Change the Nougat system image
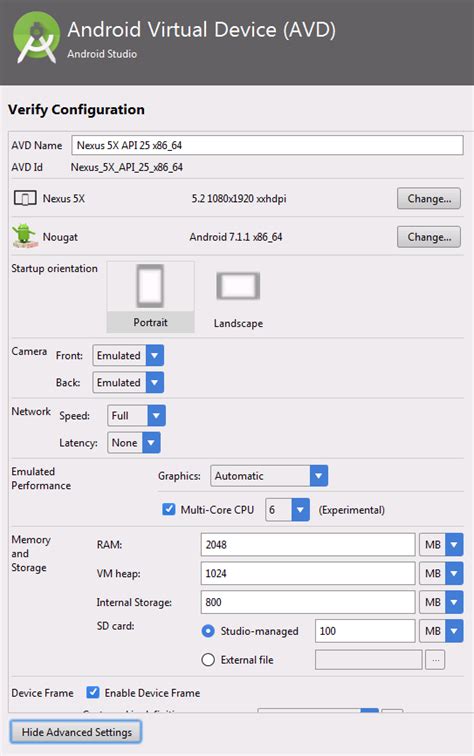Image resolution: width=474 pixels, height=756 pixels. [x=429, y=237]
